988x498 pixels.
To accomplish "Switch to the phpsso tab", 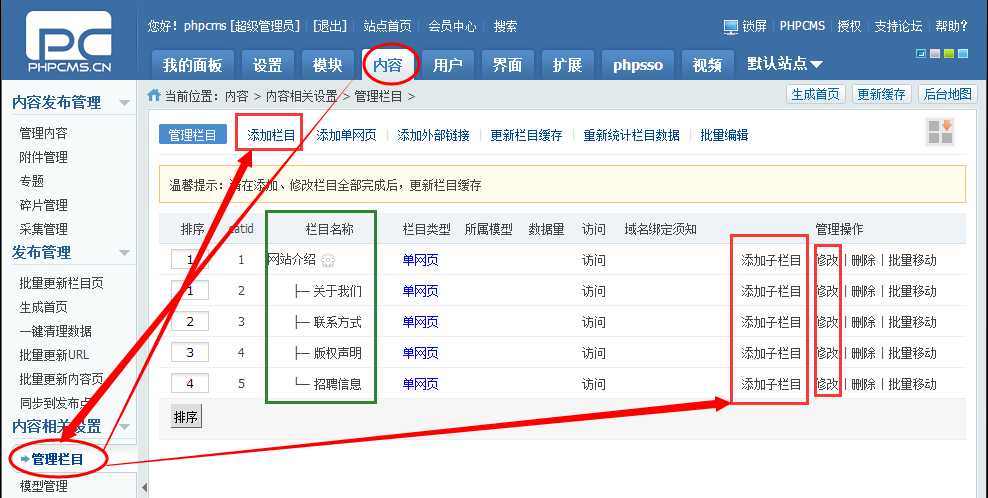I will click(x=638, y=65).
